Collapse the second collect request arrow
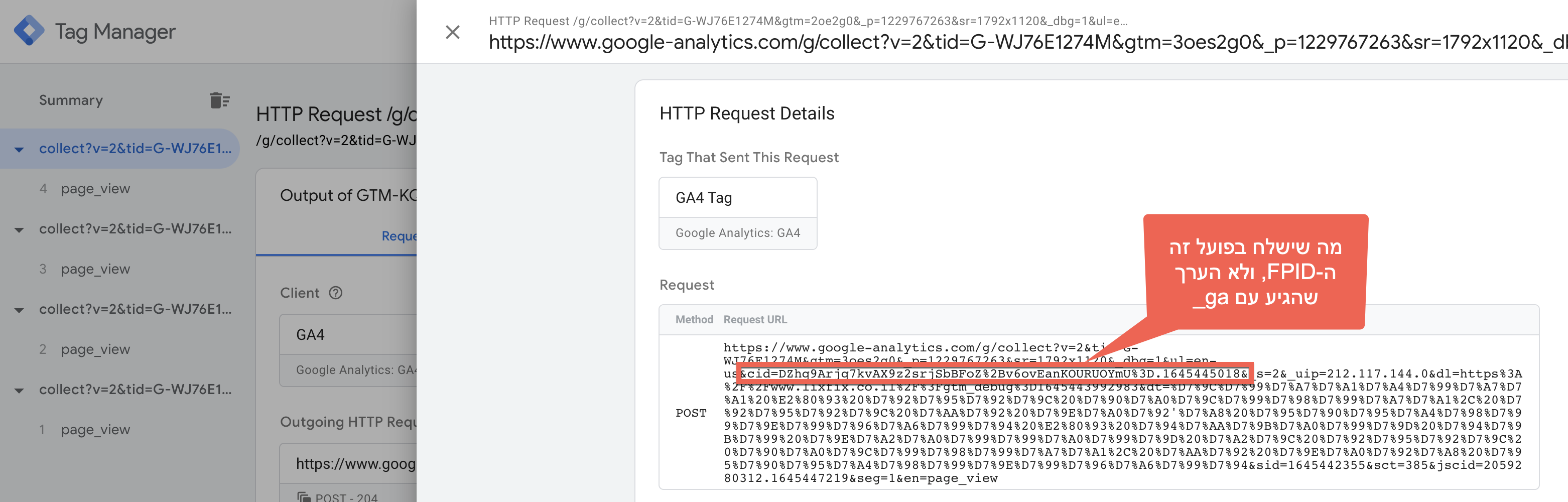The width and height of the screenshot is (1568, 502). 20,229
